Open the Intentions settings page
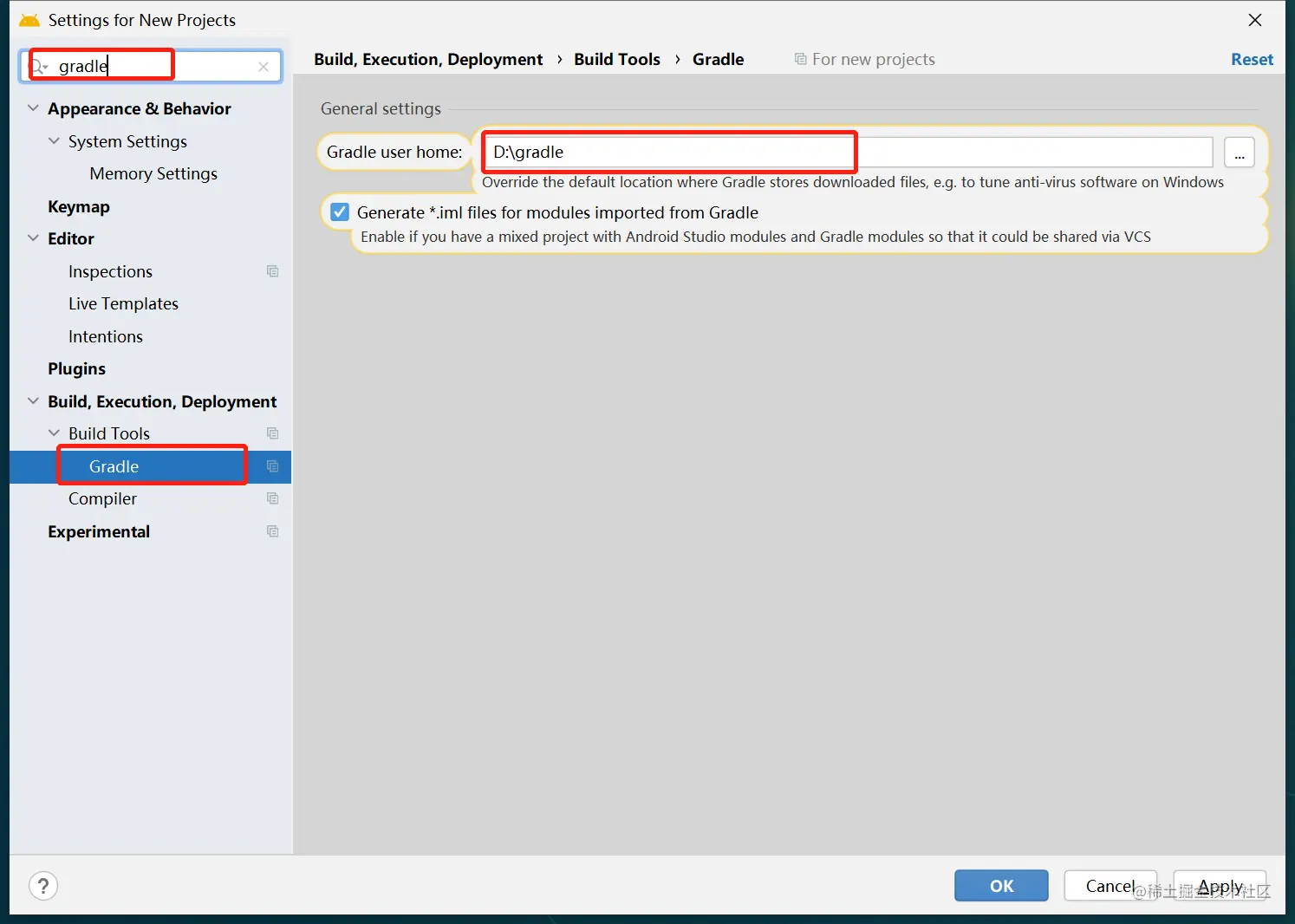 tap(106, 336)
